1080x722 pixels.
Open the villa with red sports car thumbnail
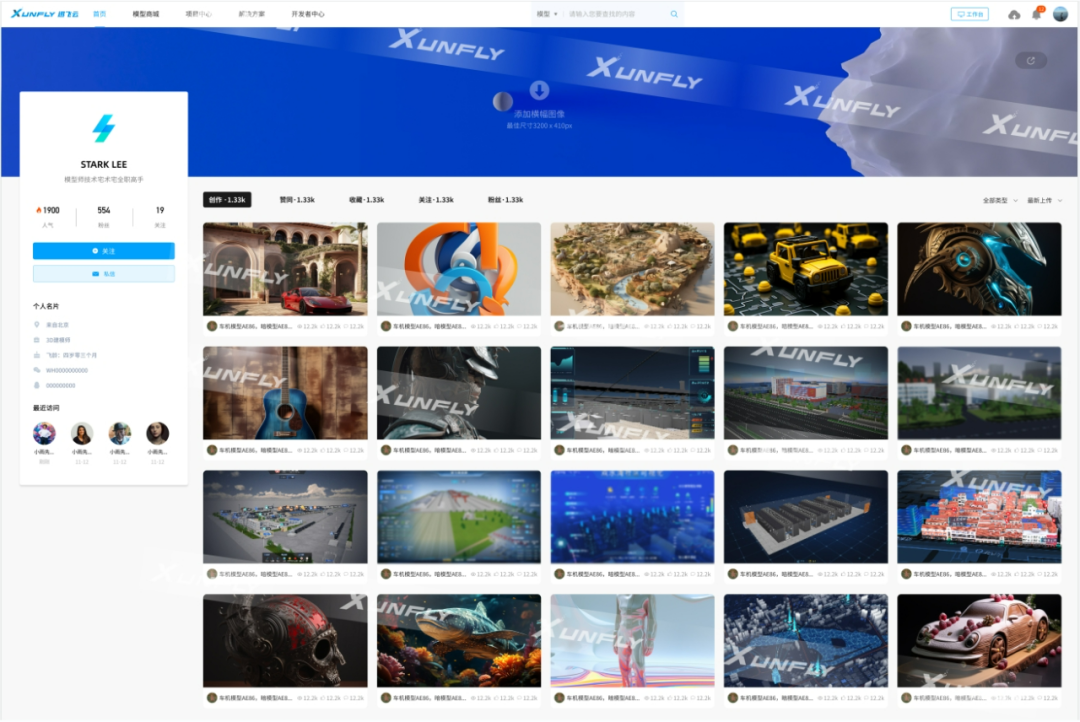click(x=285, y=269)
